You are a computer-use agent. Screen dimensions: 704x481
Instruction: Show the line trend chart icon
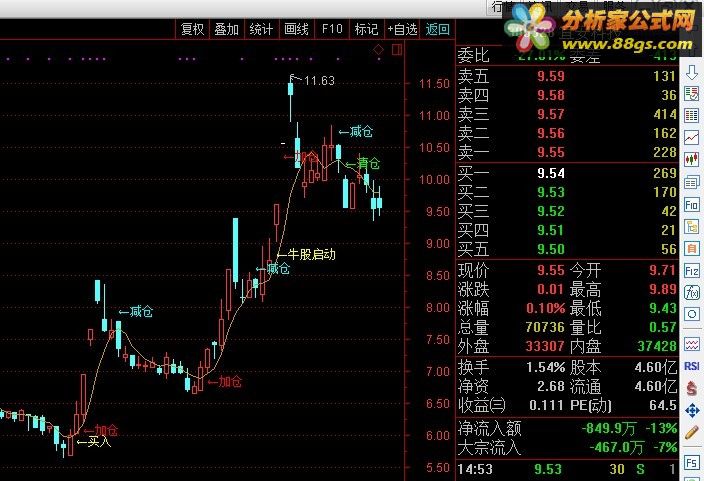[691, 137]
